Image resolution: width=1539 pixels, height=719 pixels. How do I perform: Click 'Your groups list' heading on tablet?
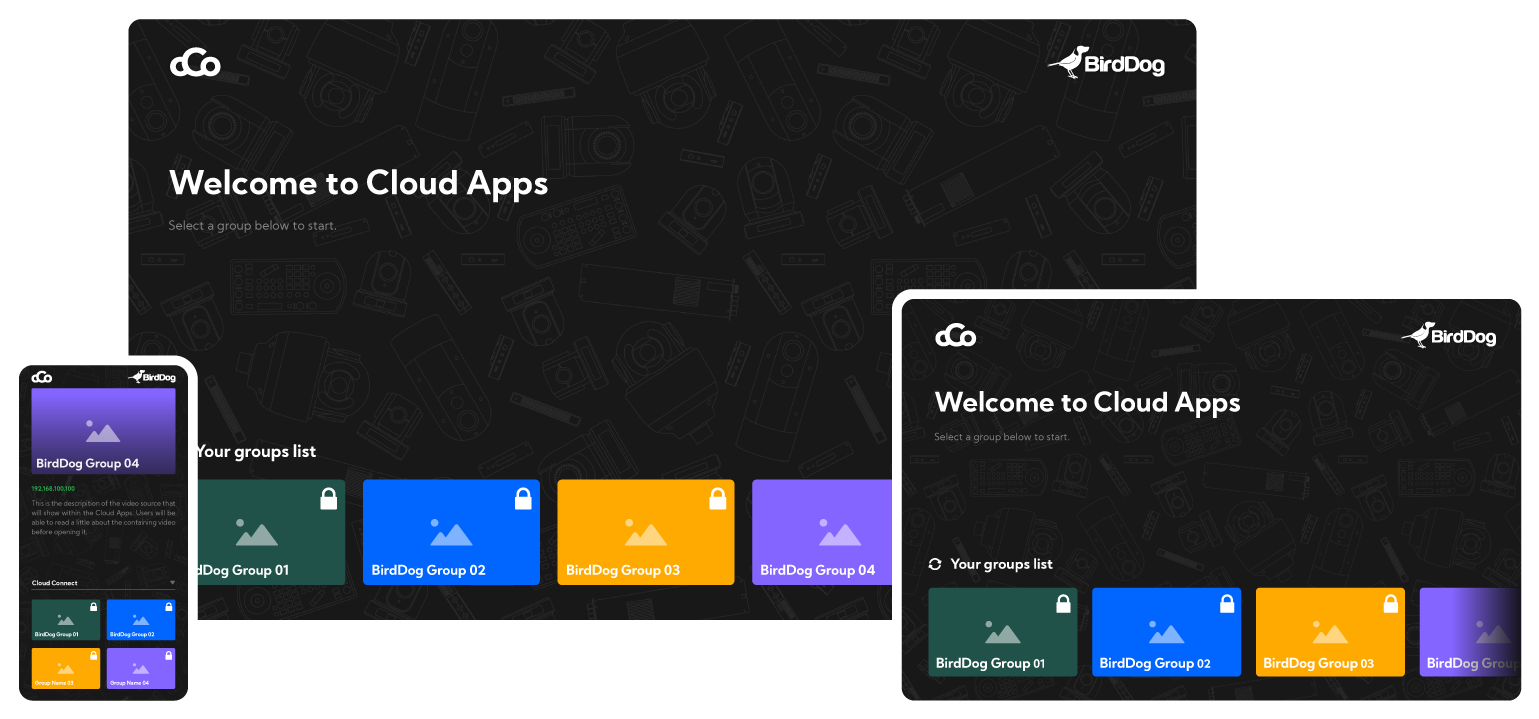click(x=1002, y=564)
